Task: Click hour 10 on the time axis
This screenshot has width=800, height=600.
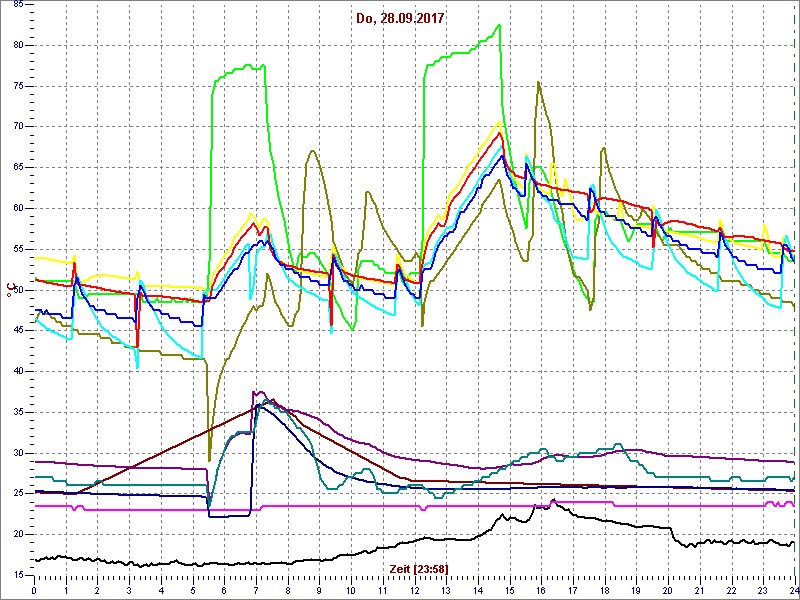Action: [x=351, y=590]
